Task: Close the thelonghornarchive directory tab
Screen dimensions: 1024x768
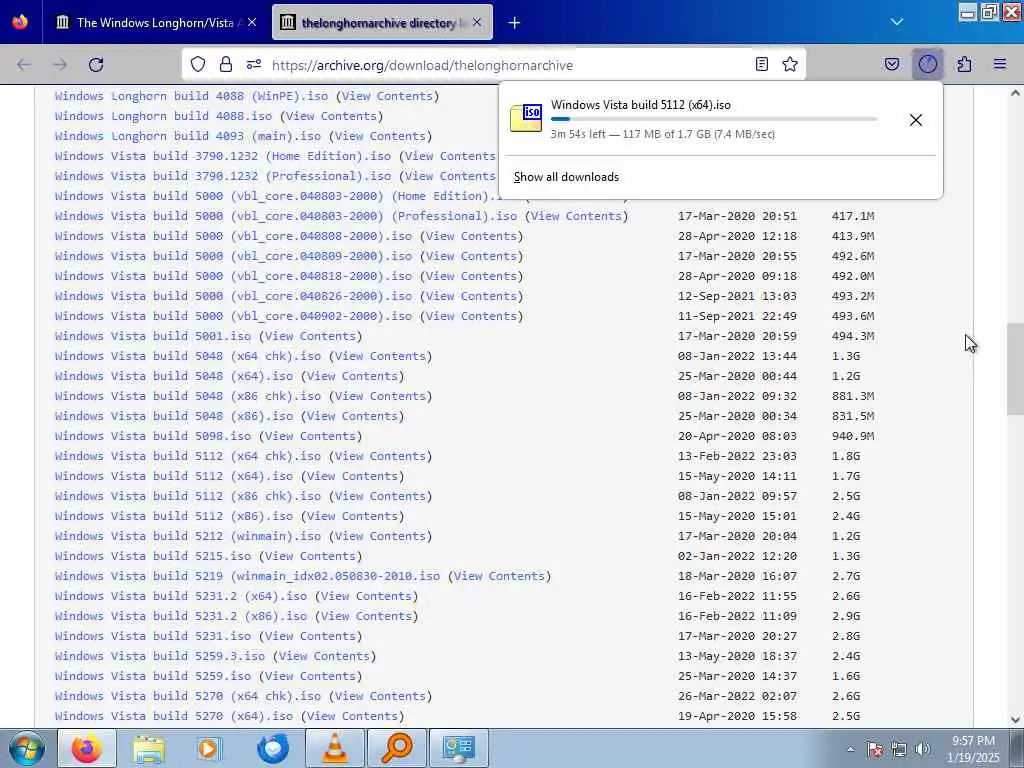Action: 477,22
